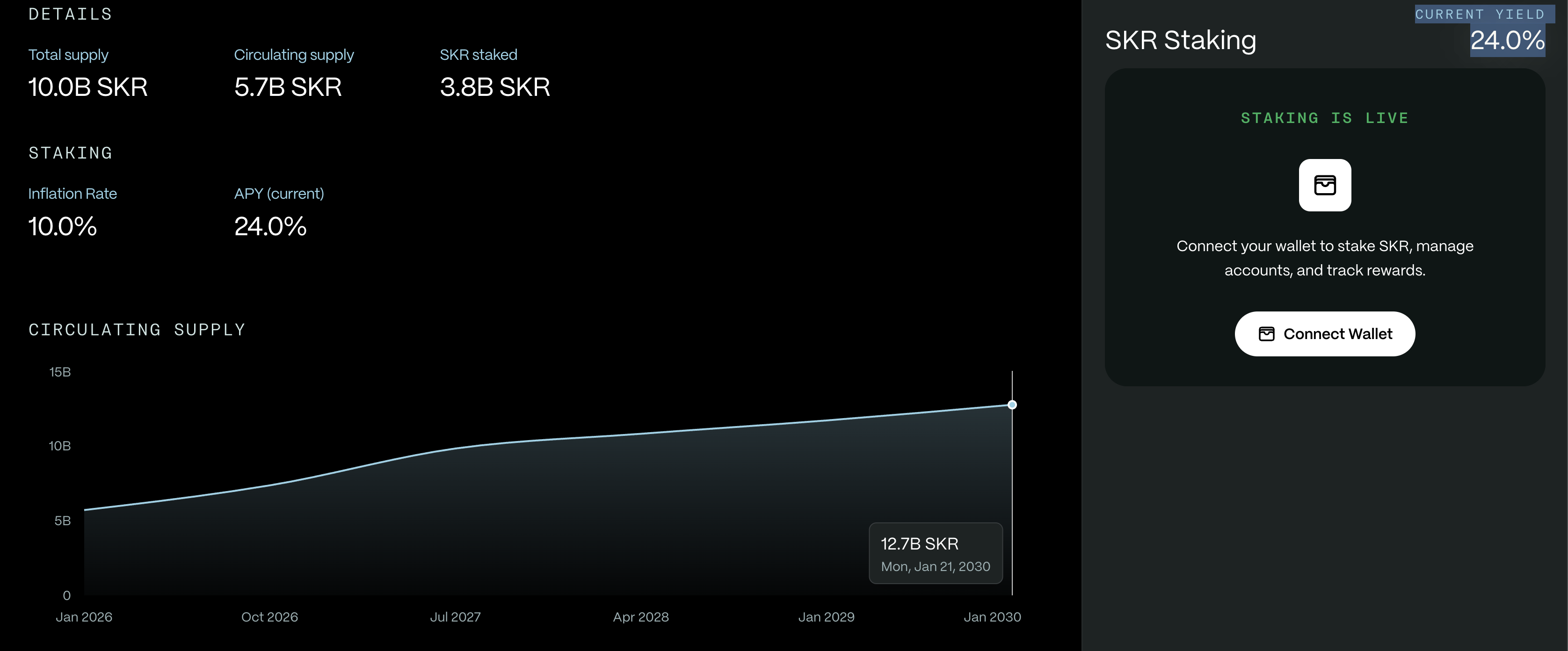Click the CIRCULATING SUPPLY chart heading
Viewport: 1568px width, 651px height.
tap(137, 330)
